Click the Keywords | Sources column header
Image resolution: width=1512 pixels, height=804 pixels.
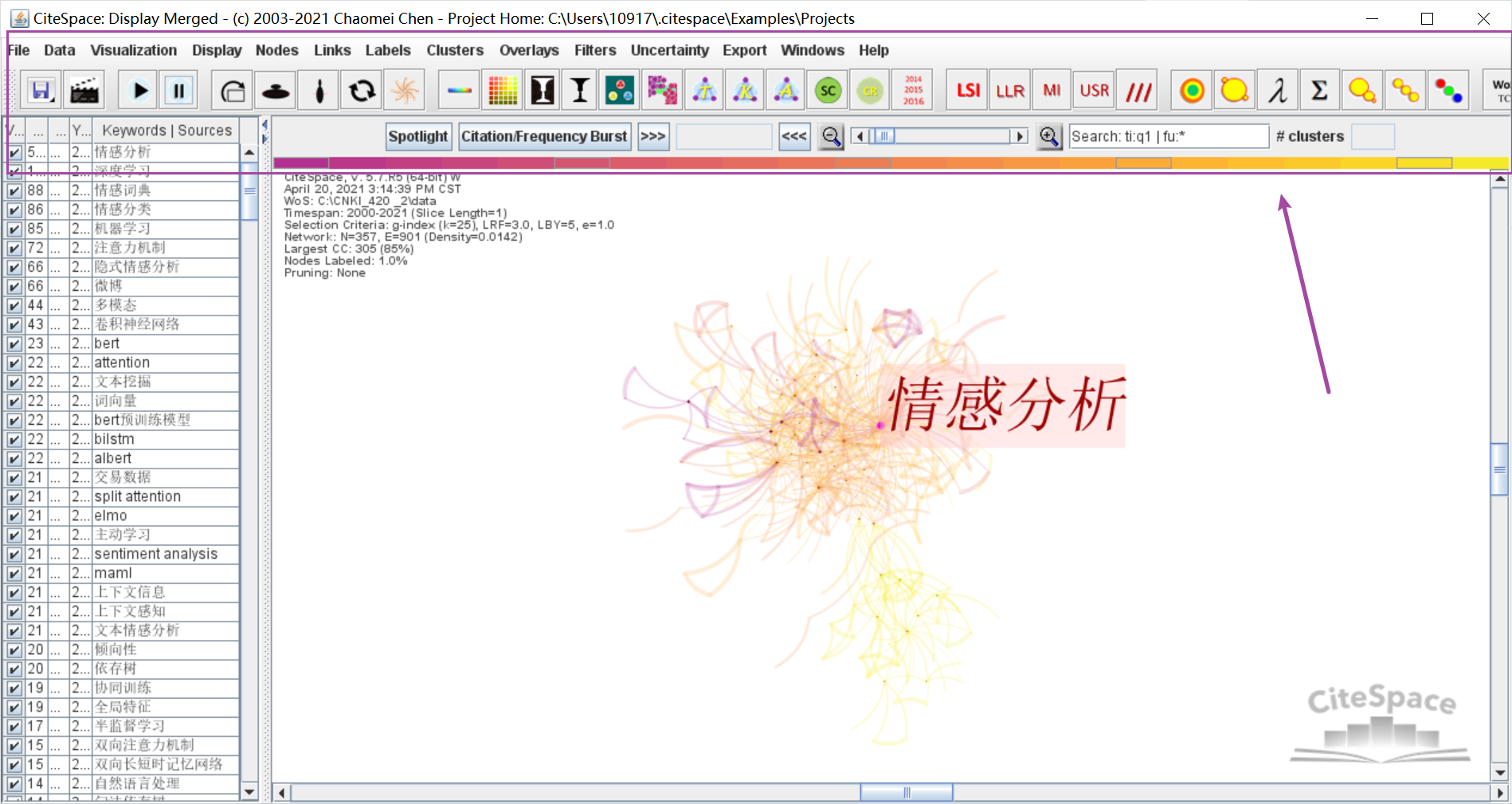coord(166,130)
